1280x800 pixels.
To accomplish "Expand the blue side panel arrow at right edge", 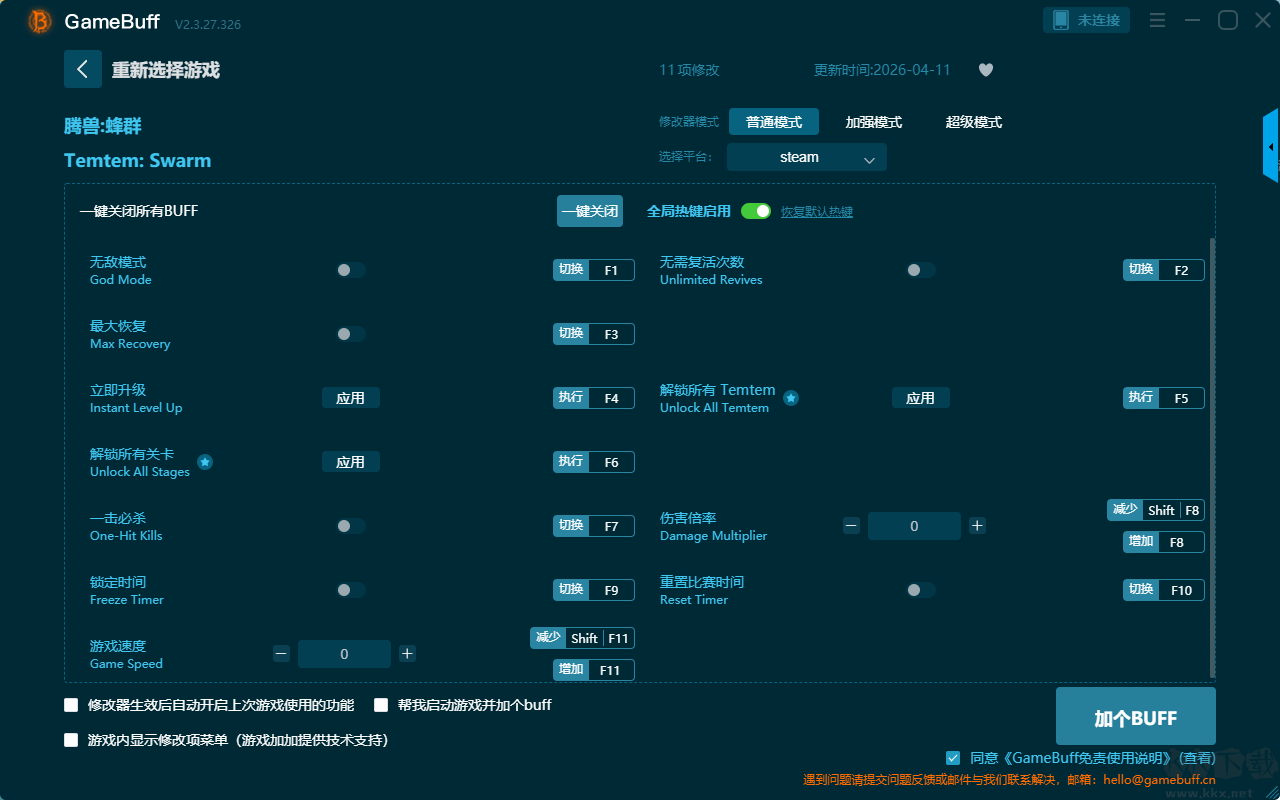I will (x=1271, y=146).
